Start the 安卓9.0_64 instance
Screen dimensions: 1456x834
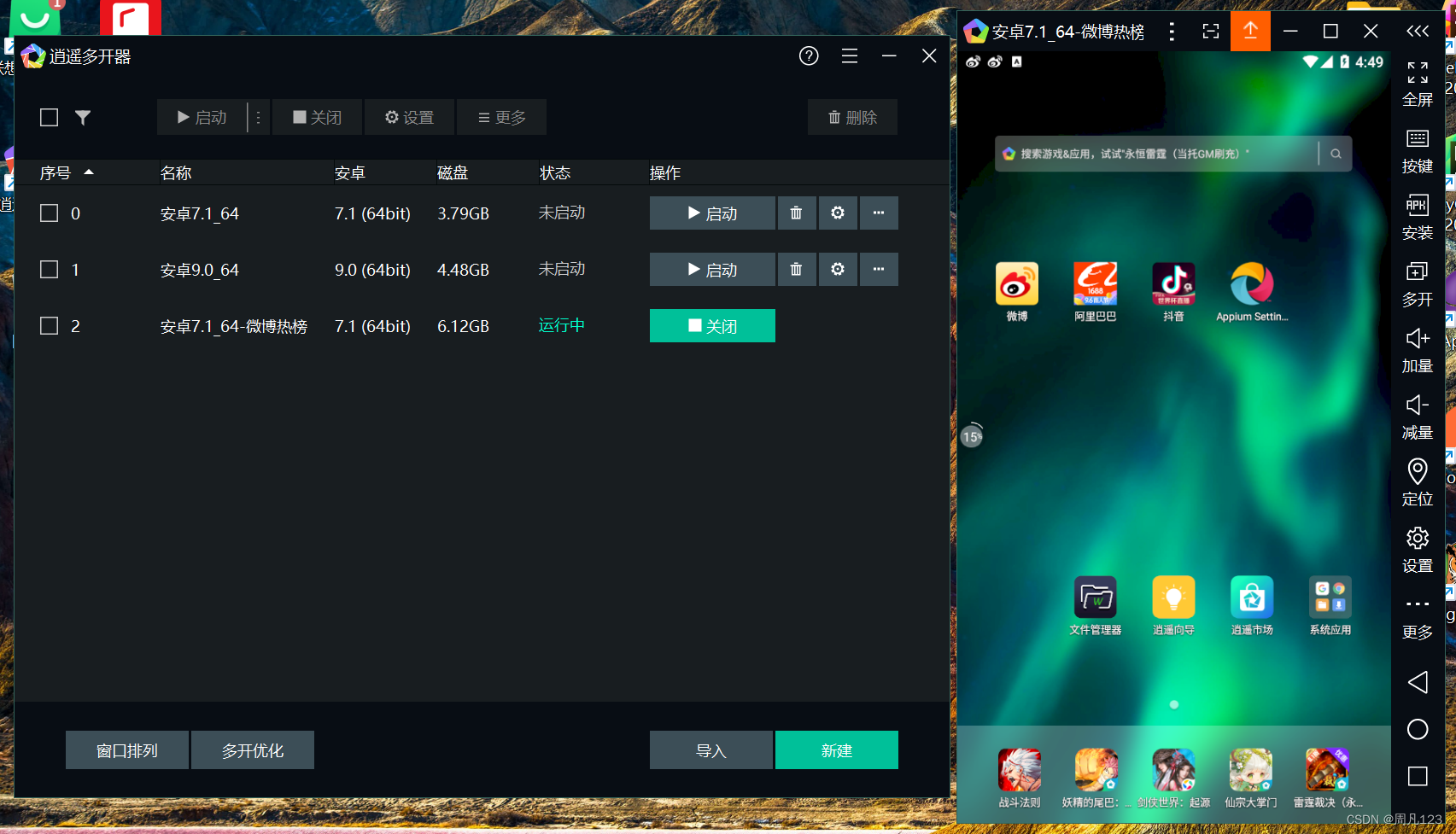tap(712, 269)
